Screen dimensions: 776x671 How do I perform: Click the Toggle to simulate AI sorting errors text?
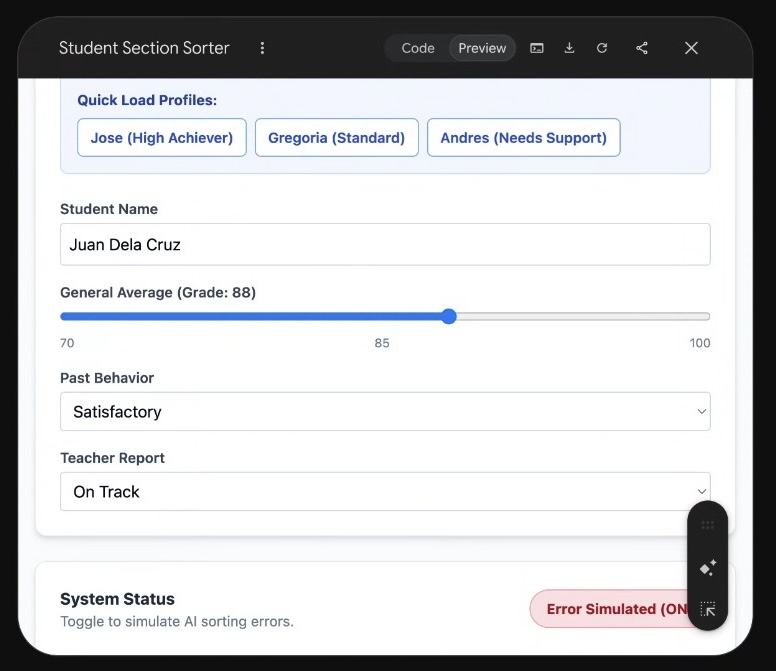click(x=177, y=622)
